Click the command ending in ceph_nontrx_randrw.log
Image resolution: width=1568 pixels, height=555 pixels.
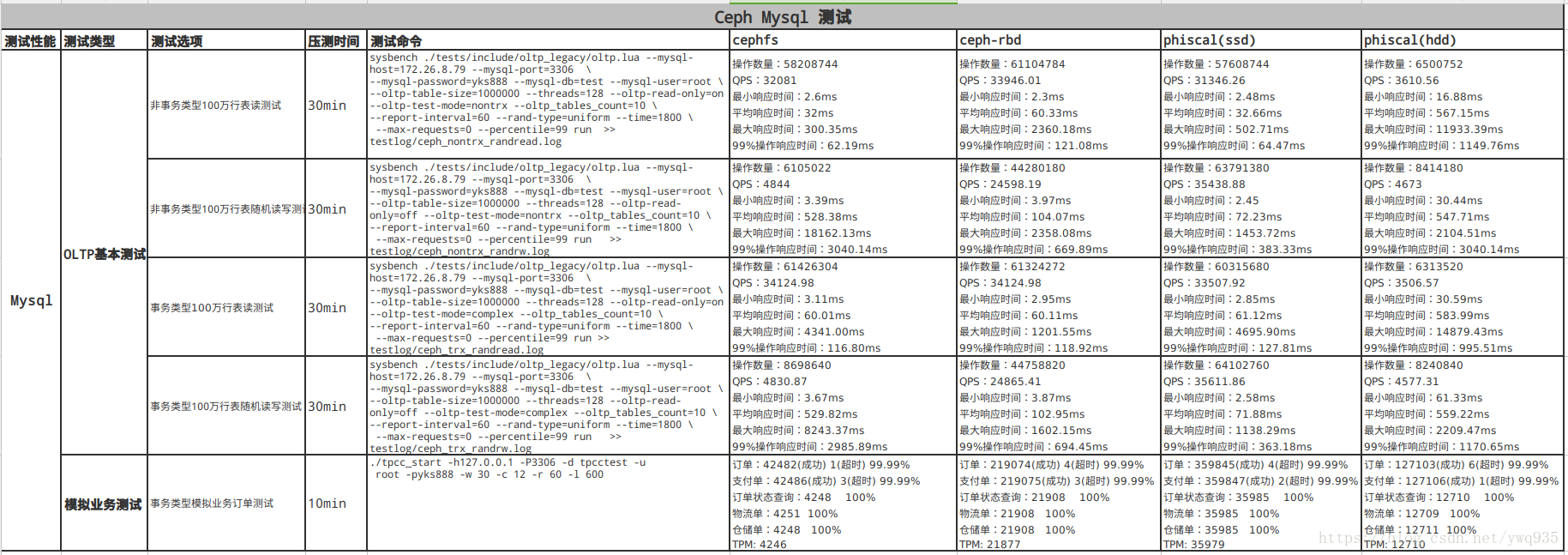coord(548,208)
